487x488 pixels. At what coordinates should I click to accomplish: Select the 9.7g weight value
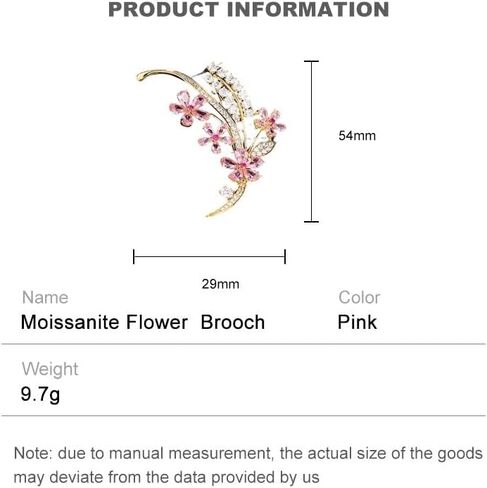click(40, 395)
